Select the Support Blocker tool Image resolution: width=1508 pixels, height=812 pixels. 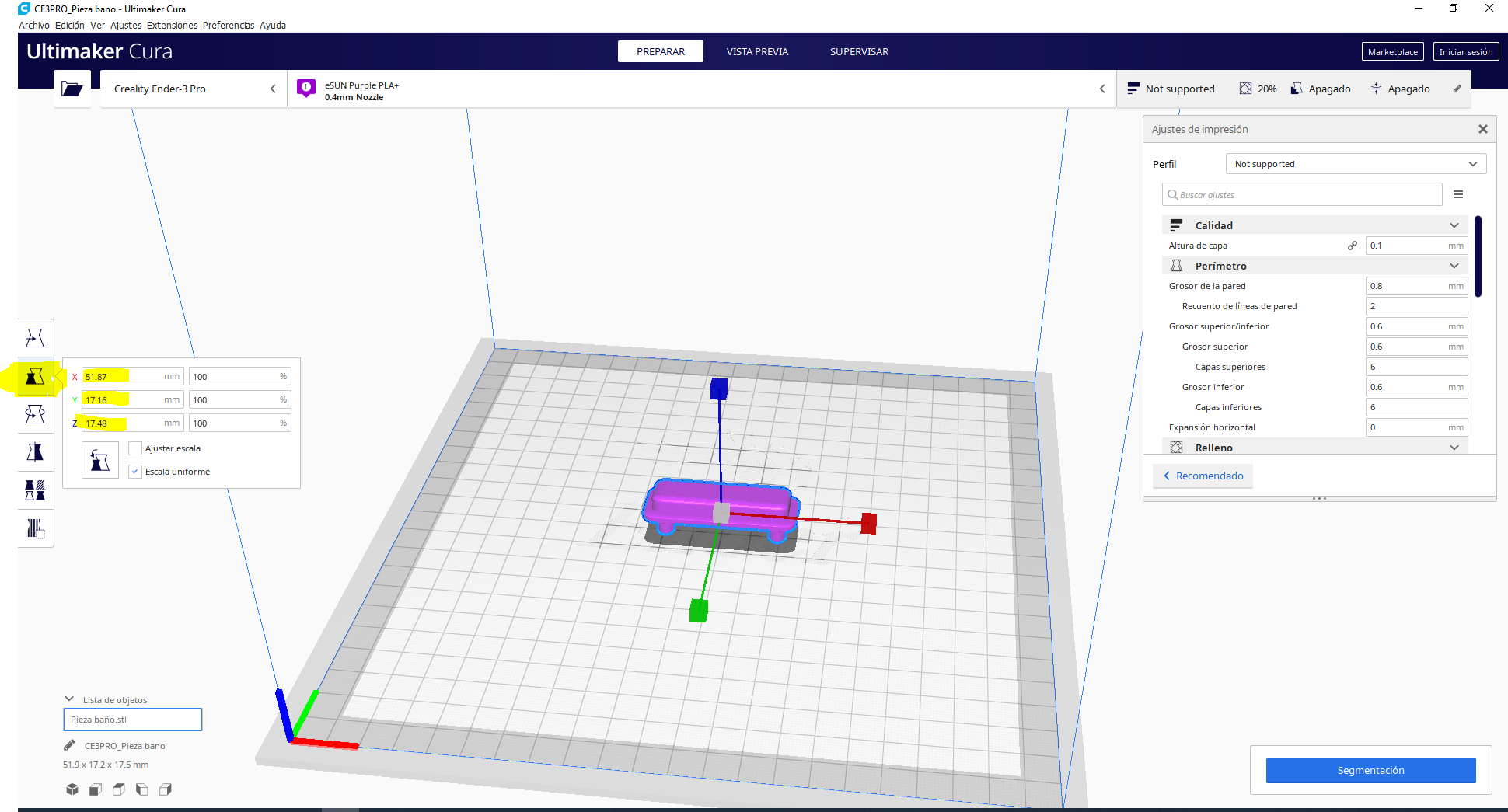[x=35, y=528]
